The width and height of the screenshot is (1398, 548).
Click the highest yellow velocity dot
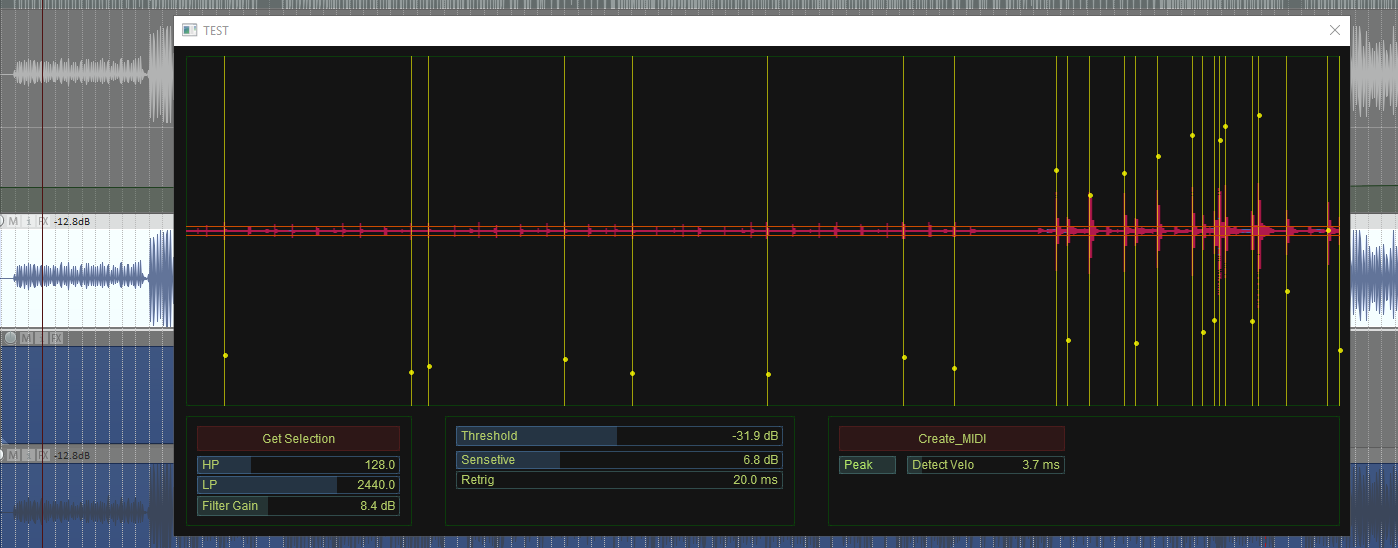1259,116
